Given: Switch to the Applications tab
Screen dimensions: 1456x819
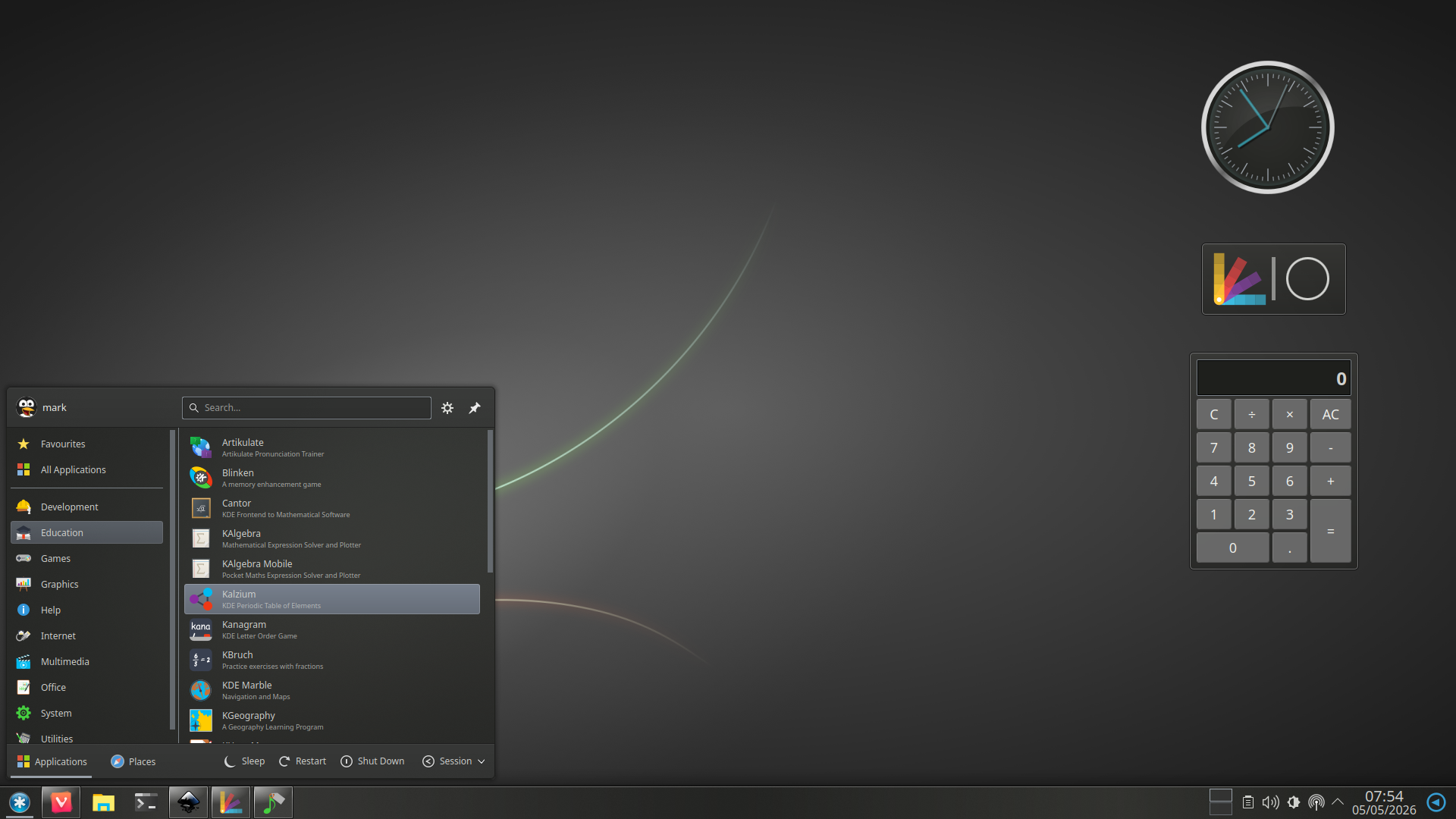Looking at the screenshot, I should 52,761.
